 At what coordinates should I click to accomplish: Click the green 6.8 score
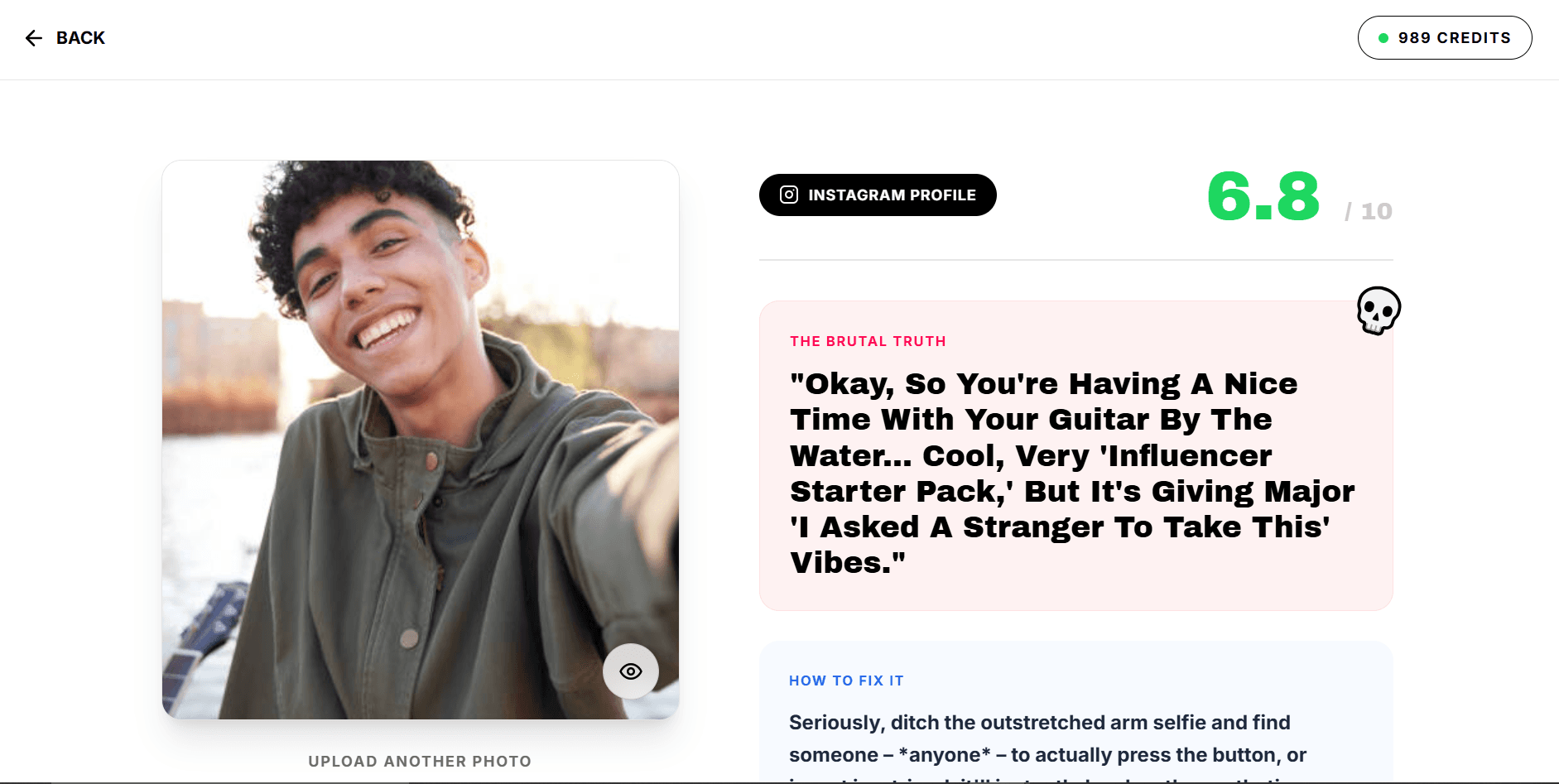(x=1263, y=198)
